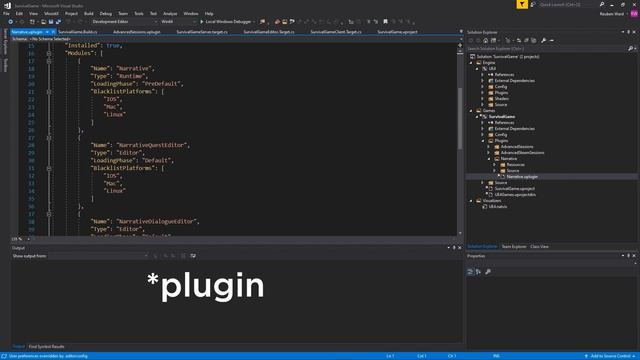
Task: Expand AdvancedSessions folder in Solution Explorer
Action: (x=489, y=147)
